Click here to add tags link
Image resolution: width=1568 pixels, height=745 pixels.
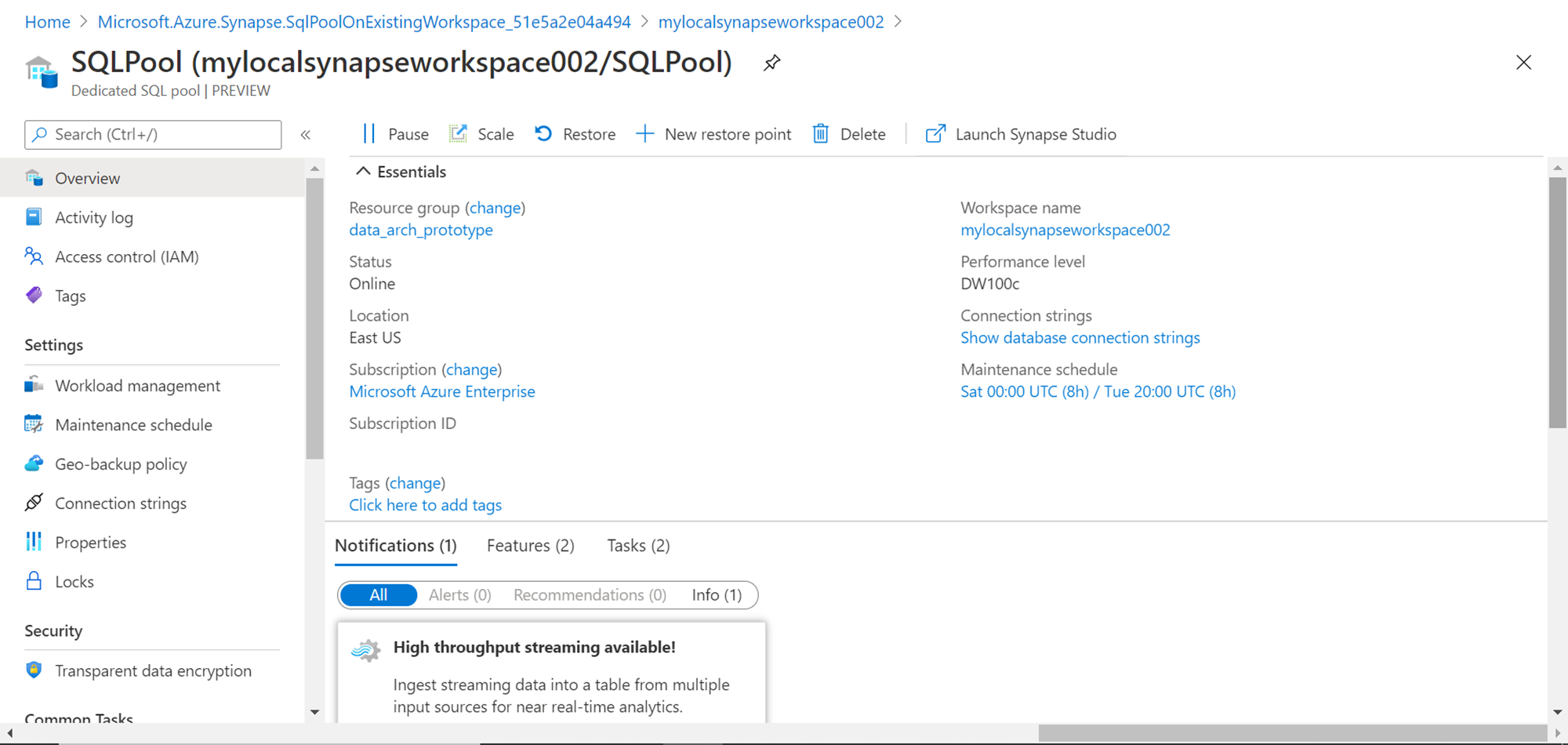(x=426, y=505)
